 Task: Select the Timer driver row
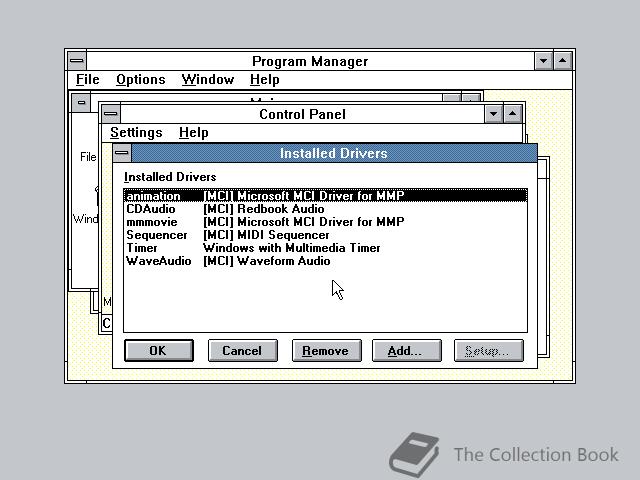pyautogui.click(x=325, y=248)
